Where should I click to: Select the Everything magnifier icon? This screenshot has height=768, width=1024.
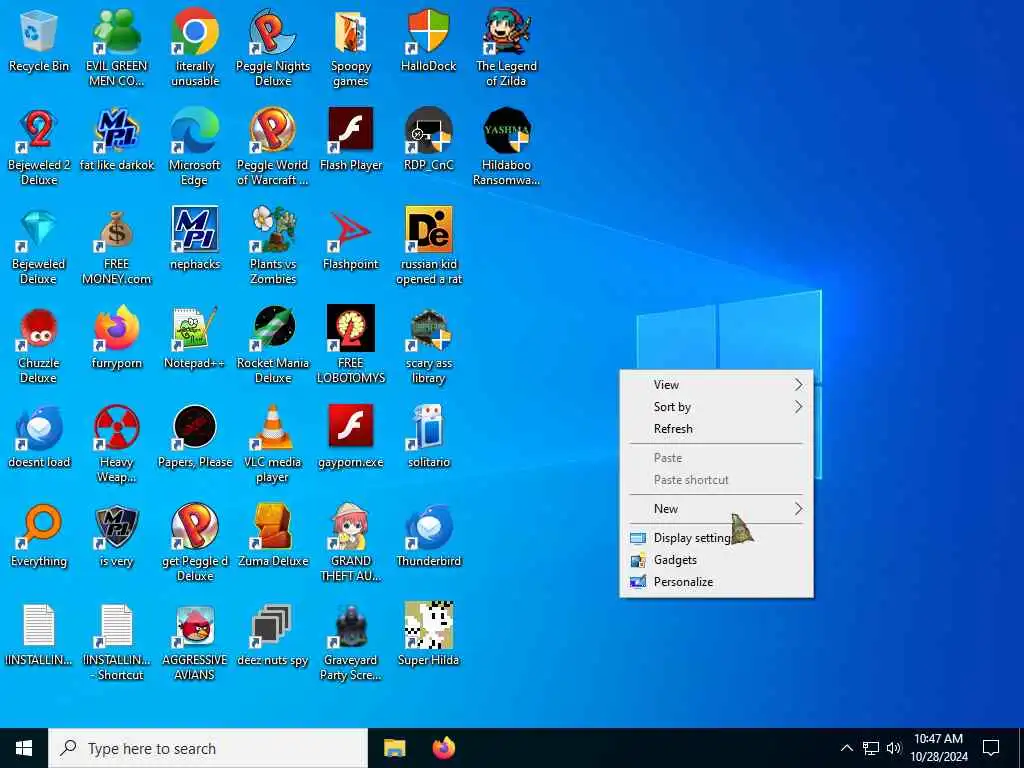(39, 536)
